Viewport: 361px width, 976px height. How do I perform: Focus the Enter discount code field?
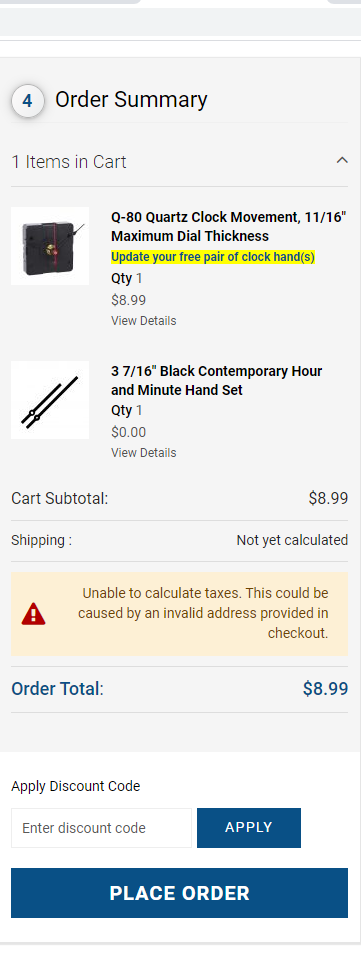click(101, 828)
